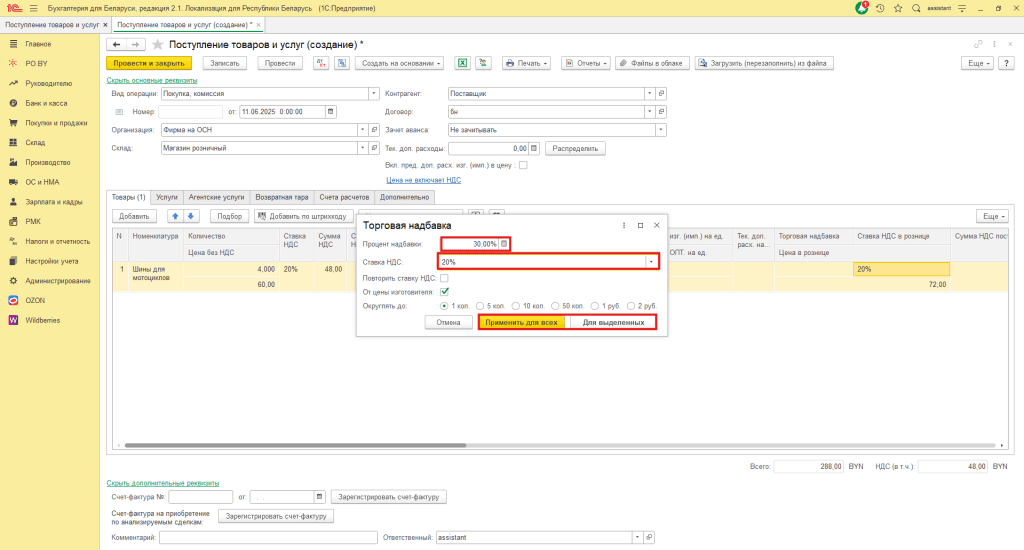Expand Организация dropdown list
The width and height of the screenshot is (1024, 550).
pos(362,130)
